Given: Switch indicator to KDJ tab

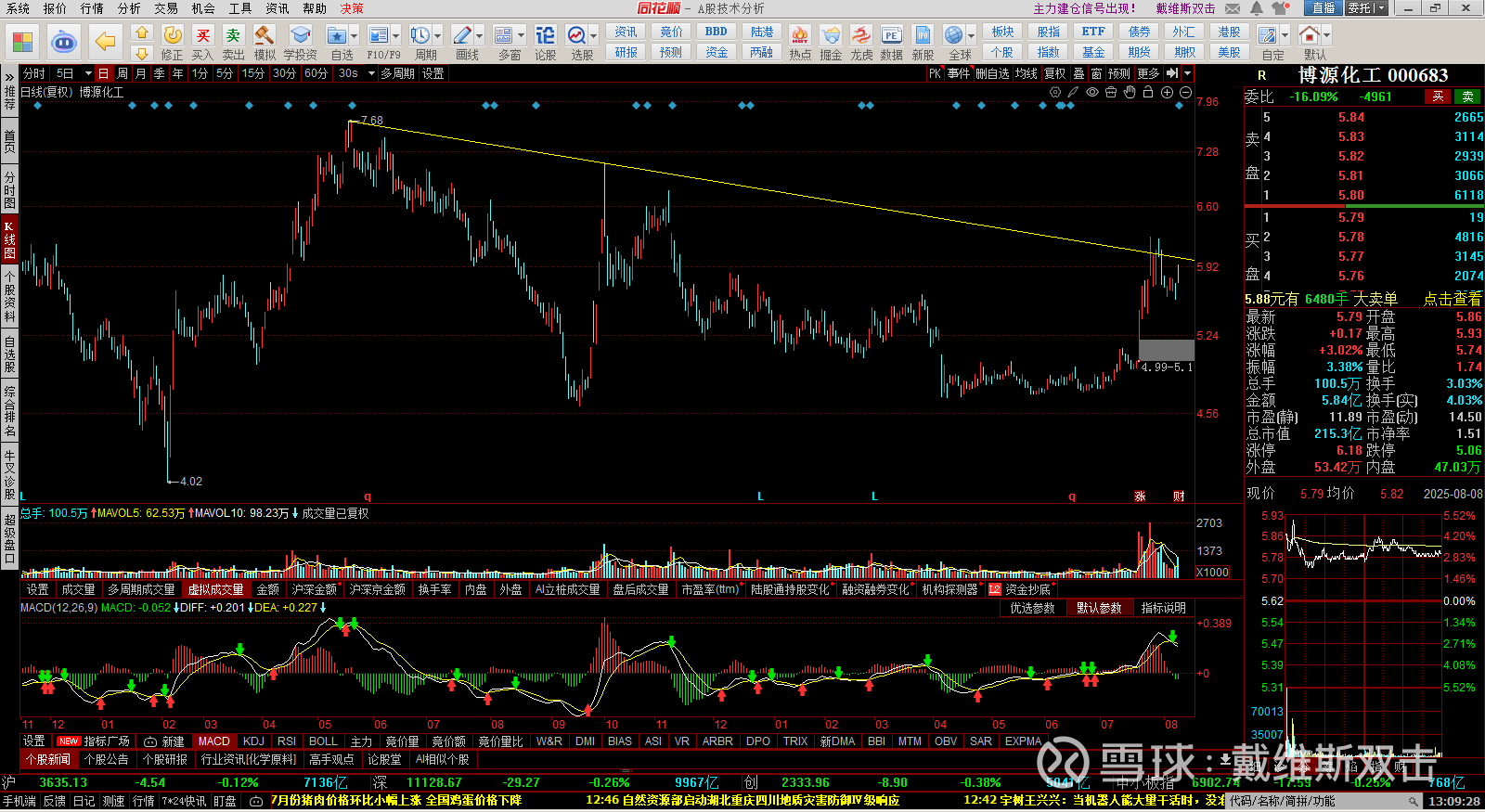Looking at the screenshot, I should pos(253,741).
